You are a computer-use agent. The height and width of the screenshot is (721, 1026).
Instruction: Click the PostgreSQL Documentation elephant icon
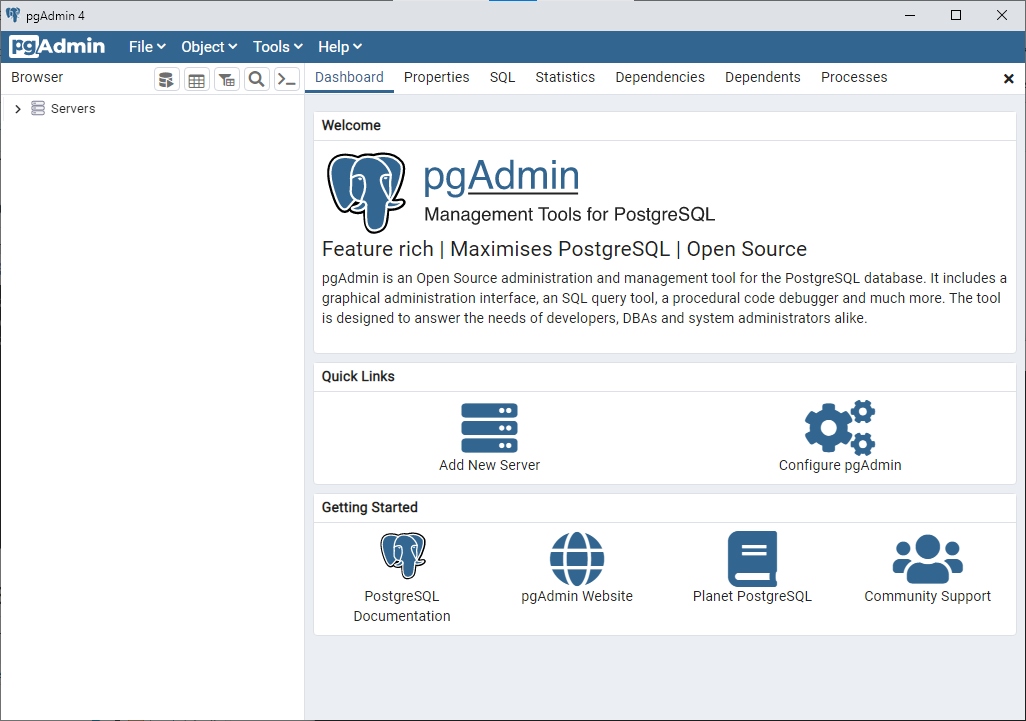[x=403, y=555]
